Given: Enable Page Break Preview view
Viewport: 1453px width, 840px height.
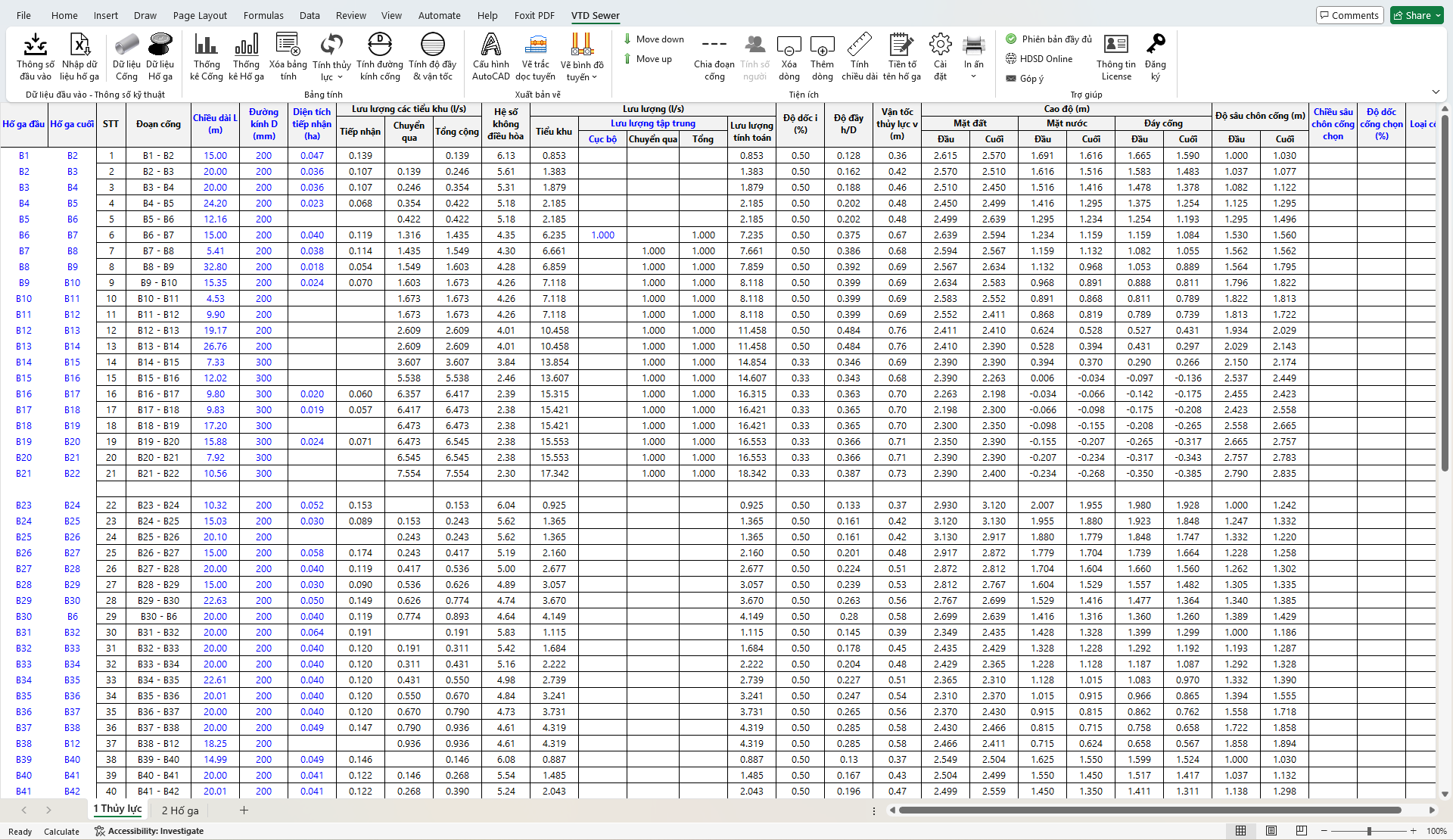Looking at the screenshot, I should (1302, 831).
